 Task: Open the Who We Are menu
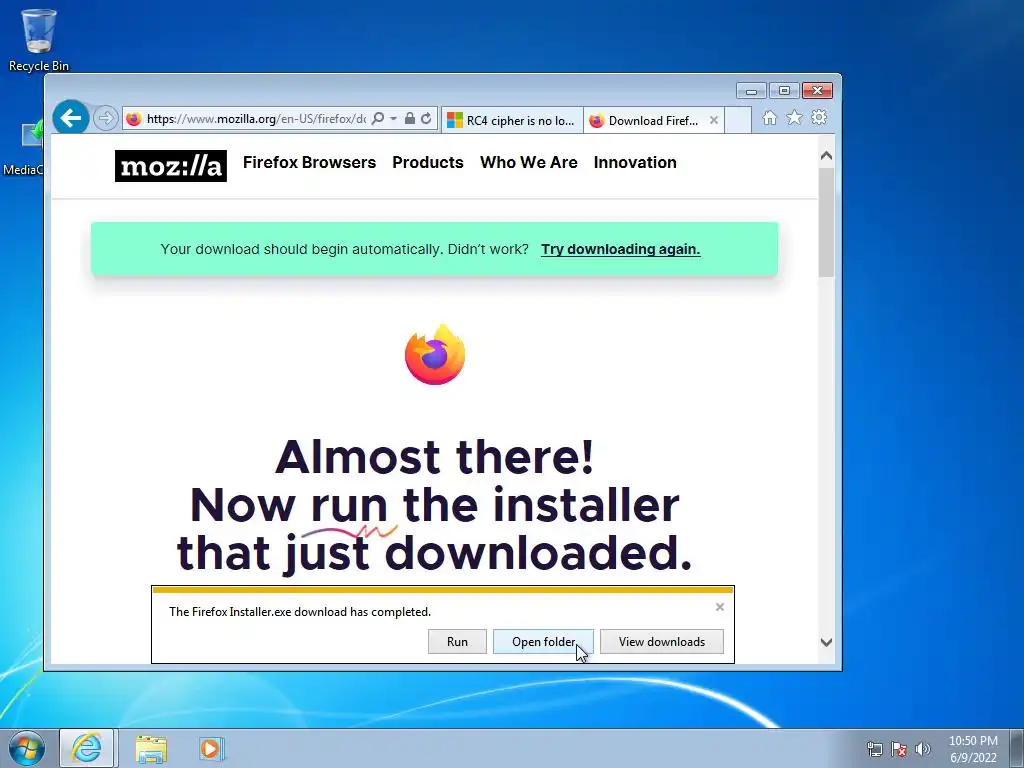click(x=529, y=163)
